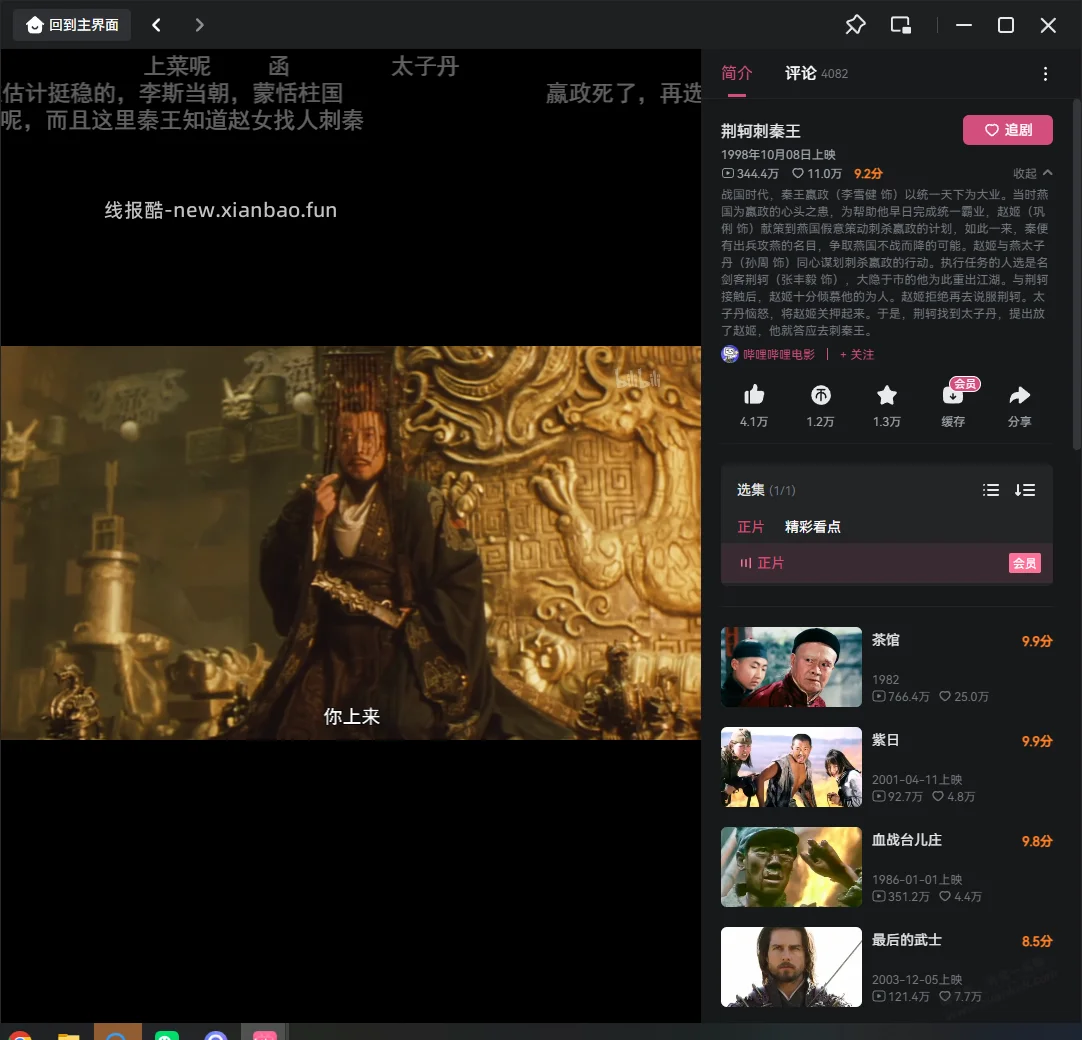Switch to the 简介 tab
Screen dimensions: 1082x1040
(x=736, y=73)
